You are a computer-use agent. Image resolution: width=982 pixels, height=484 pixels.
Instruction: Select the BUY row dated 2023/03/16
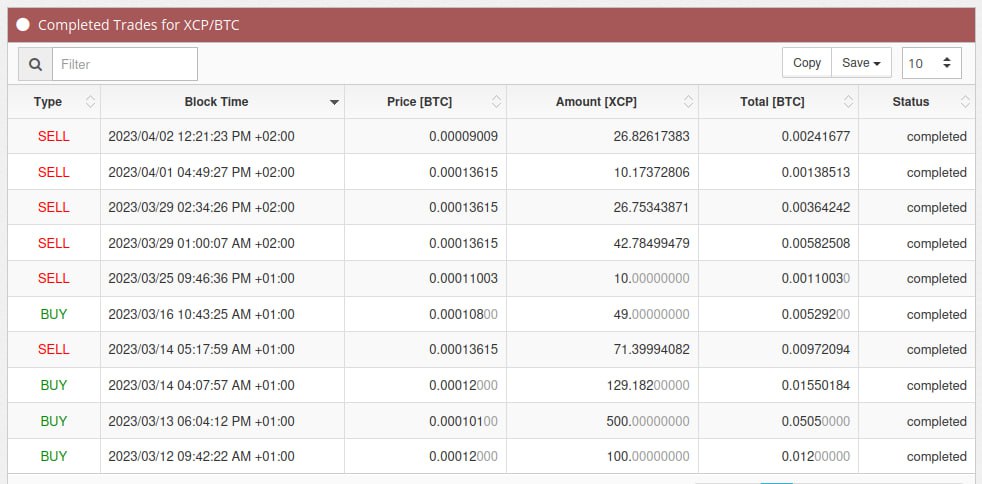(x=491, y=314)
